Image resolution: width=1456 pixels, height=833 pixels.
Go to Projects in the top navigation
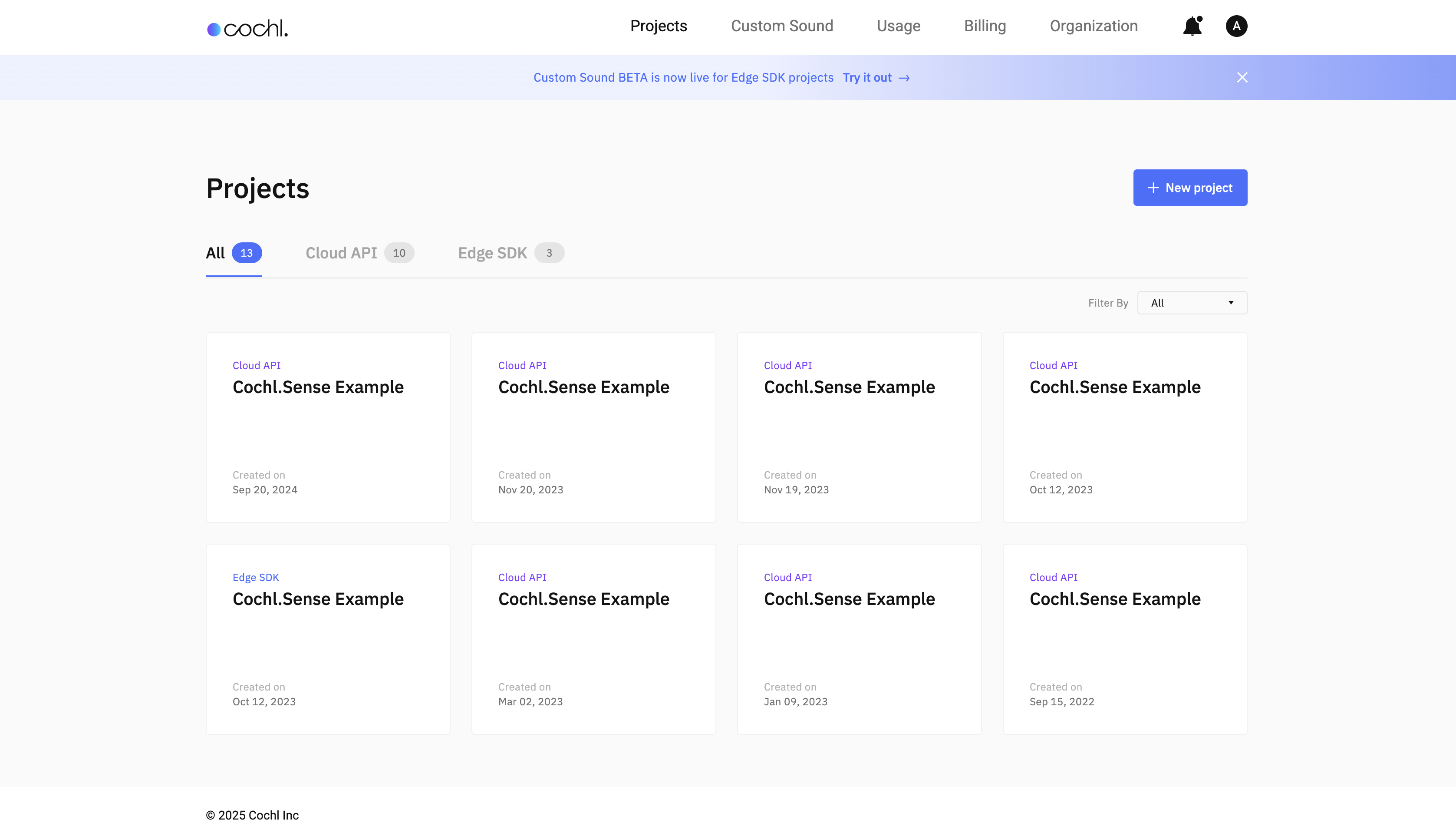tap(658, 26)
